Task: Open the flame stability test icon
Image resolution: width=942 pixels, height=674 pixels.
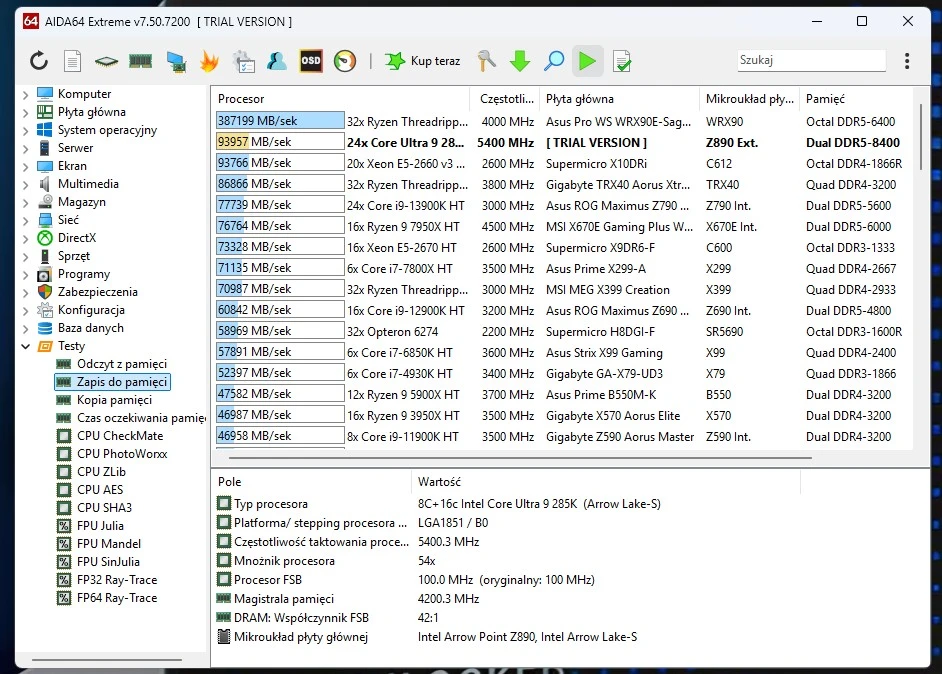Action: [209, 61]
